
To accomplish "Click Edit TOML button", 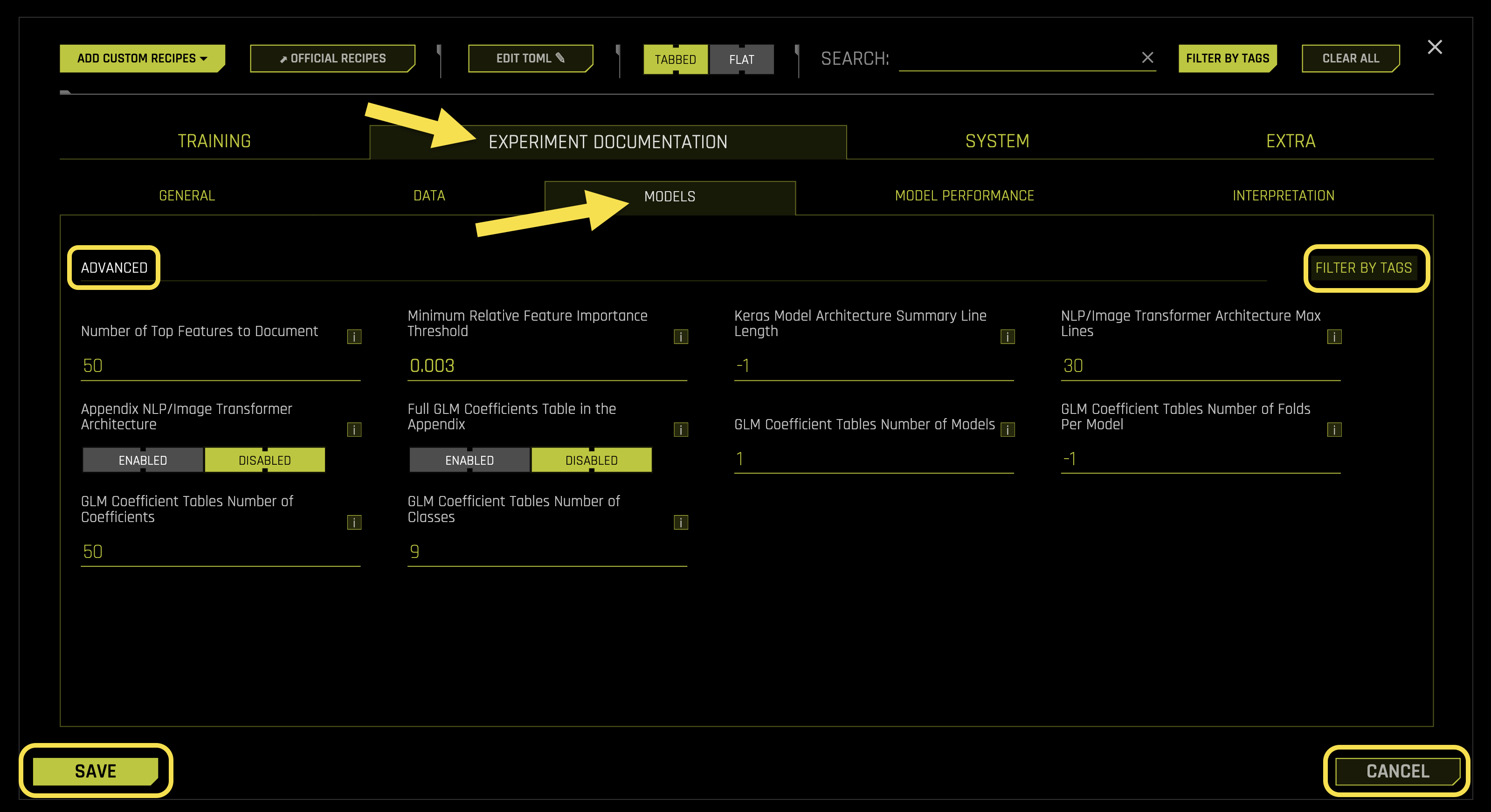I will point(530,58).
